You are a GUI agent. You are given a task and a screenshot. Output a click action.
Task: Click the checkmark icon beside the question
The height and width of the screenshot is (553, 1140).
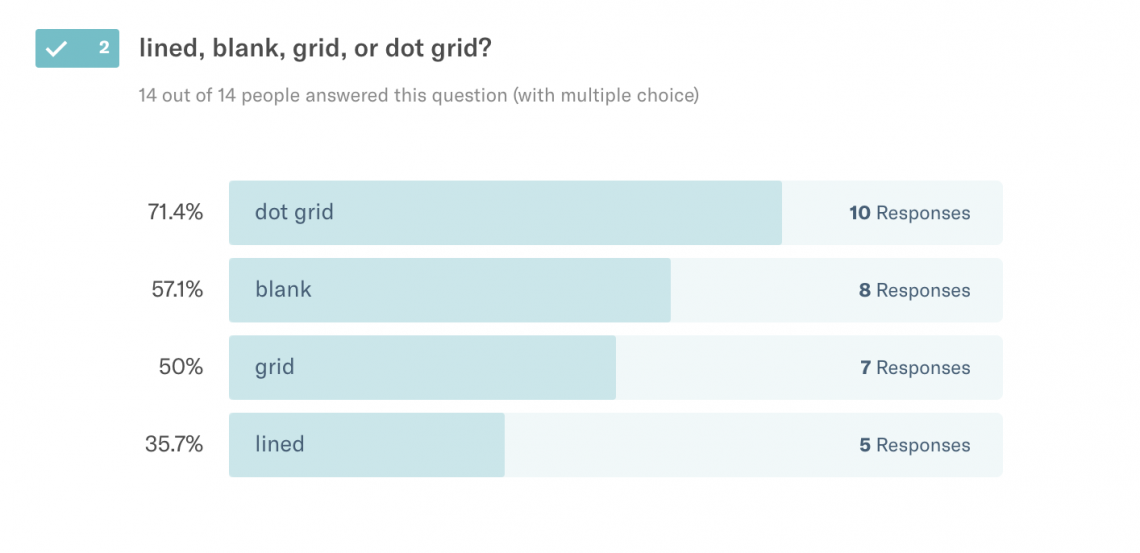[x=57, y=48]
